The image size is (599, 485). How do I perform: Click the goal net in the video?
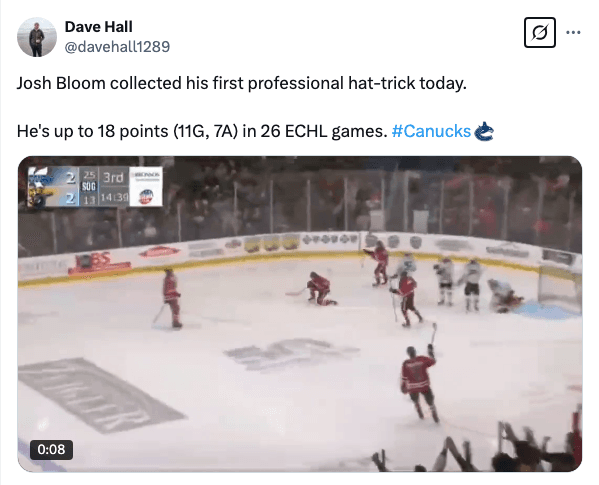(560, 286)
